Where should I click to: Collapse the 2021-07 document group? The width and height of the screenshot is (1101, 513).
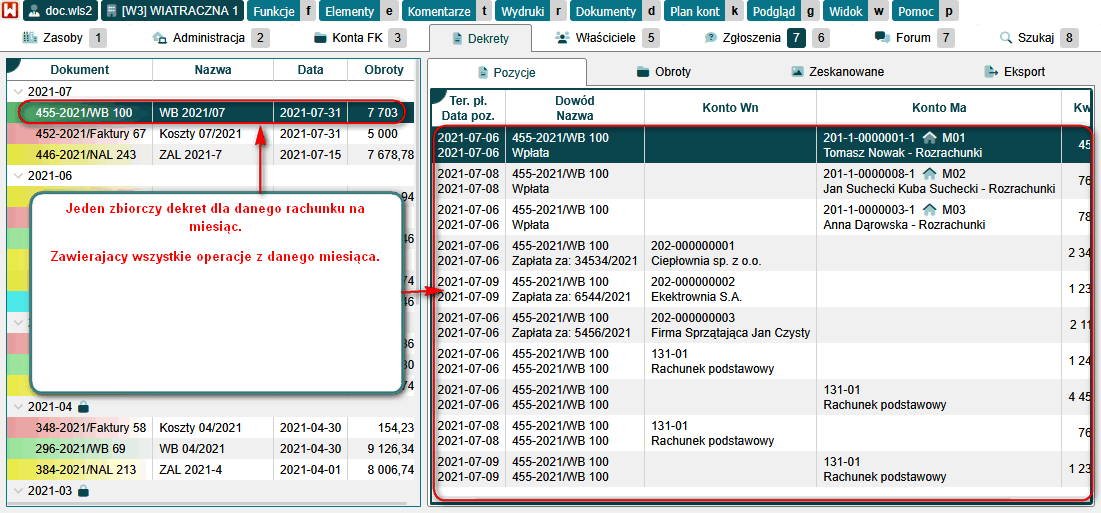tap(17, 91)
